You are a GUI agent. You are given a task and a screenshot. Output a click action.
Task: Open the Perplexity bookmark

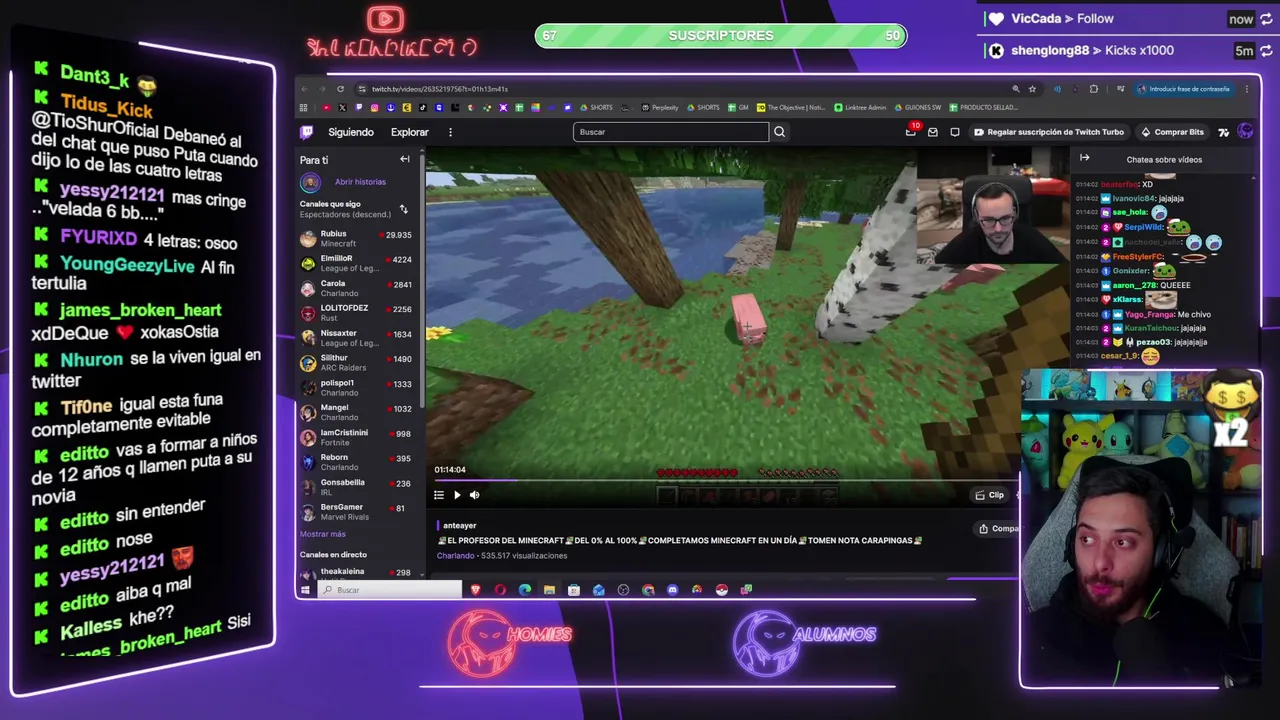click(x=660, y=108)
